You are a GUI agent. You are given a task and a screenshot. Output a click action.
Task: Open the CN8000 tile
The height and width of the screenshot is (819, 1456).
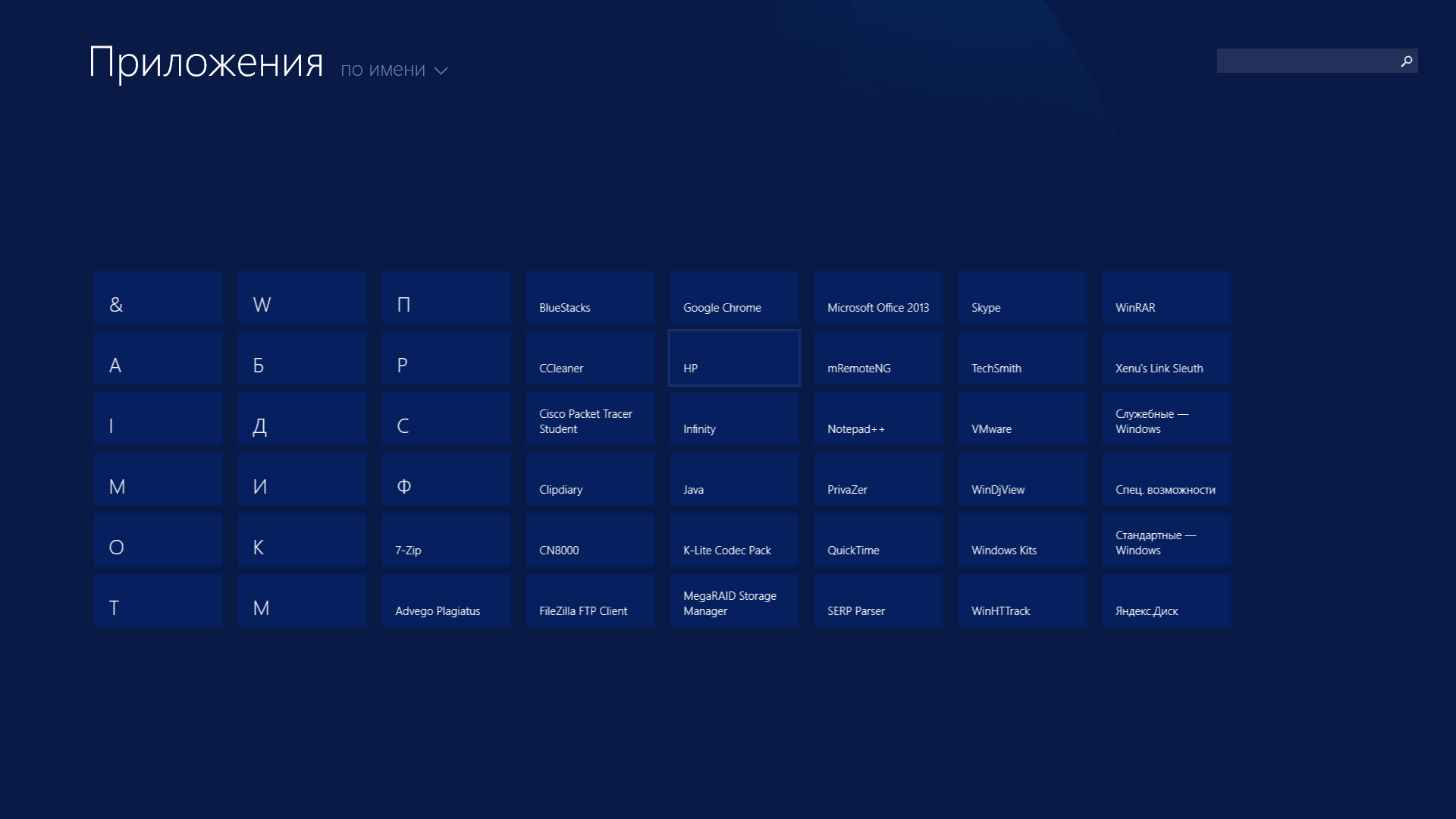[590, 540]
